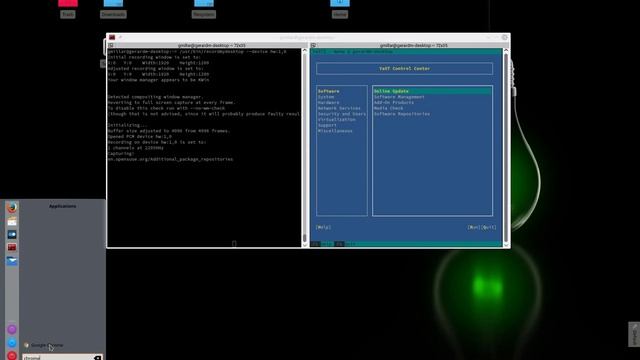This screenshot has width=640, height=360.
Task: Open the Downloads desktop folder
Action: tap(113, 9)
